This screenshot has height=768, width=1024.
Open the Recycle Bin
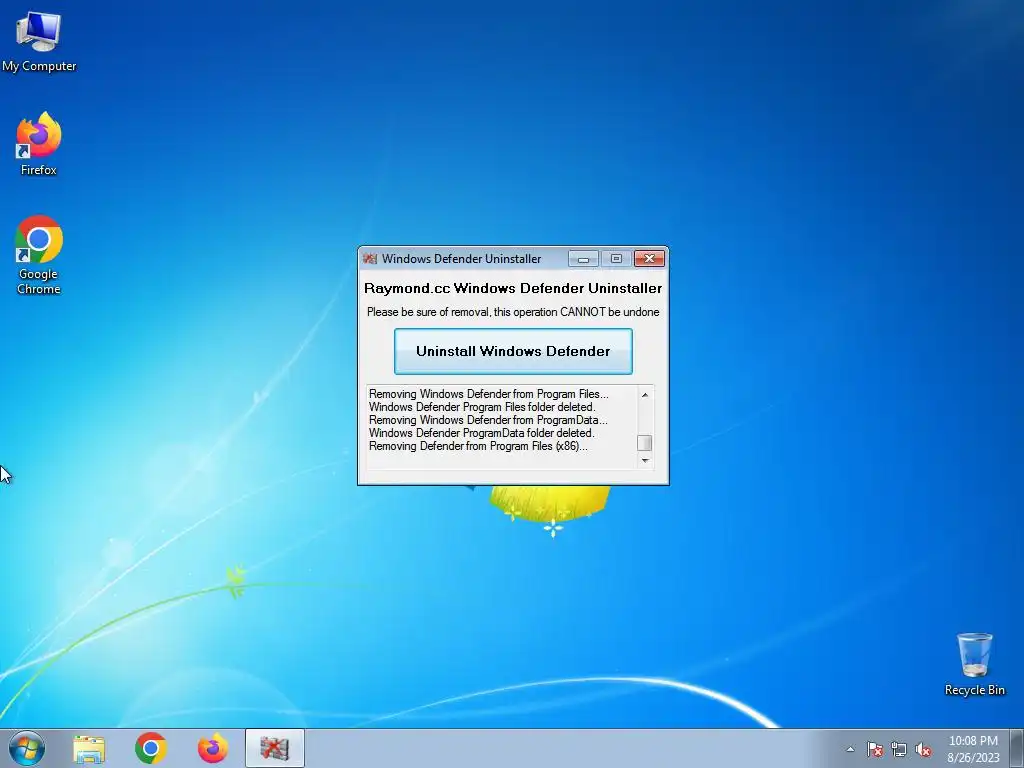(974, 664)
